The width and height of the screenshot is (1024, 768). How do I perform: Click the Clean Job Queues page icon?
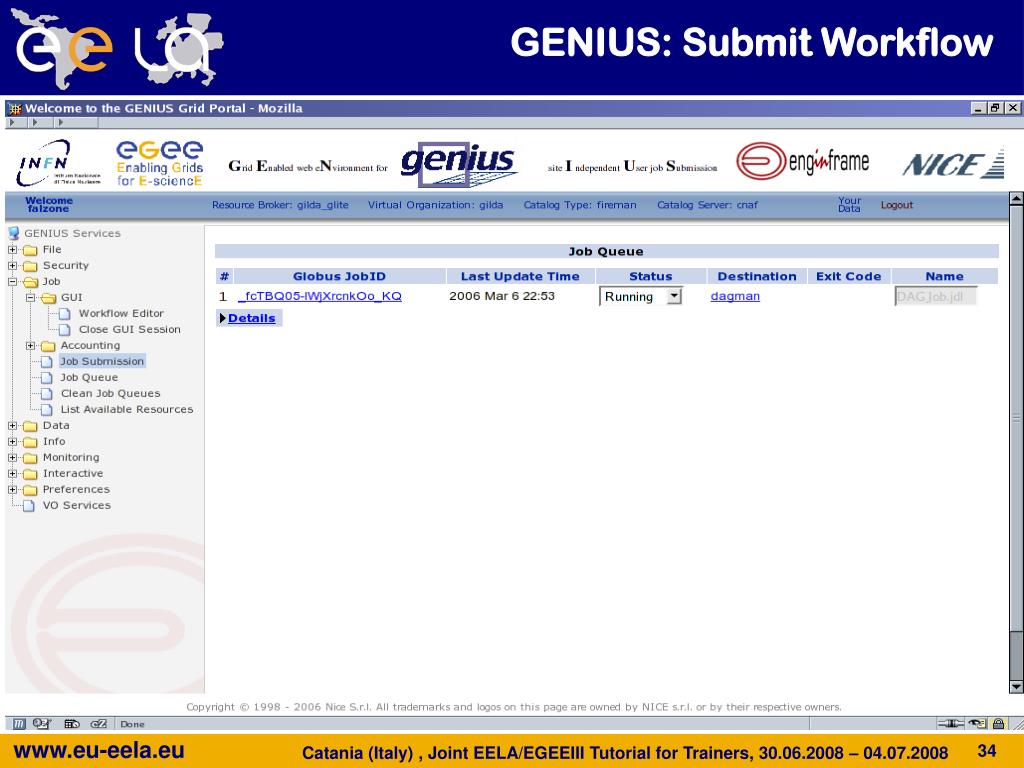(x=46, y=394)
